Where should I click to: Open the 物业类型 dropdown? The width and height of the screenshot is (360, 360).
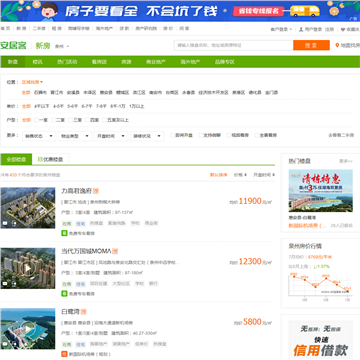75,136
